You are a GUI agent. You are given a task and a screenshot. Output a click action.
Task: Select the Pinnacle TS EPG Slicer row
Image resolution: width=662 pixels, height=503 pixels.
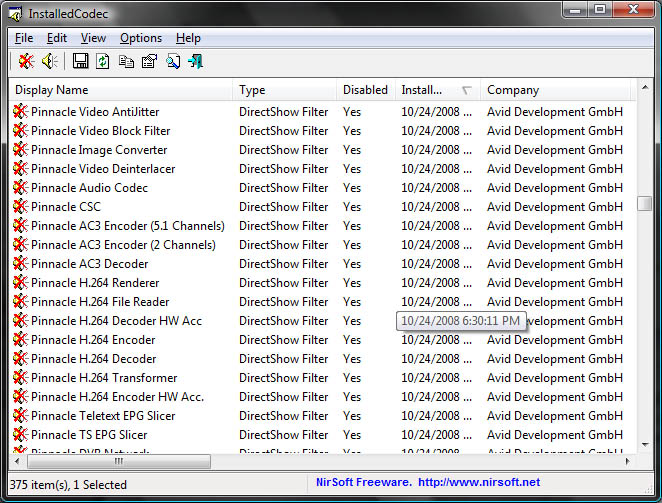pos(323,435)
